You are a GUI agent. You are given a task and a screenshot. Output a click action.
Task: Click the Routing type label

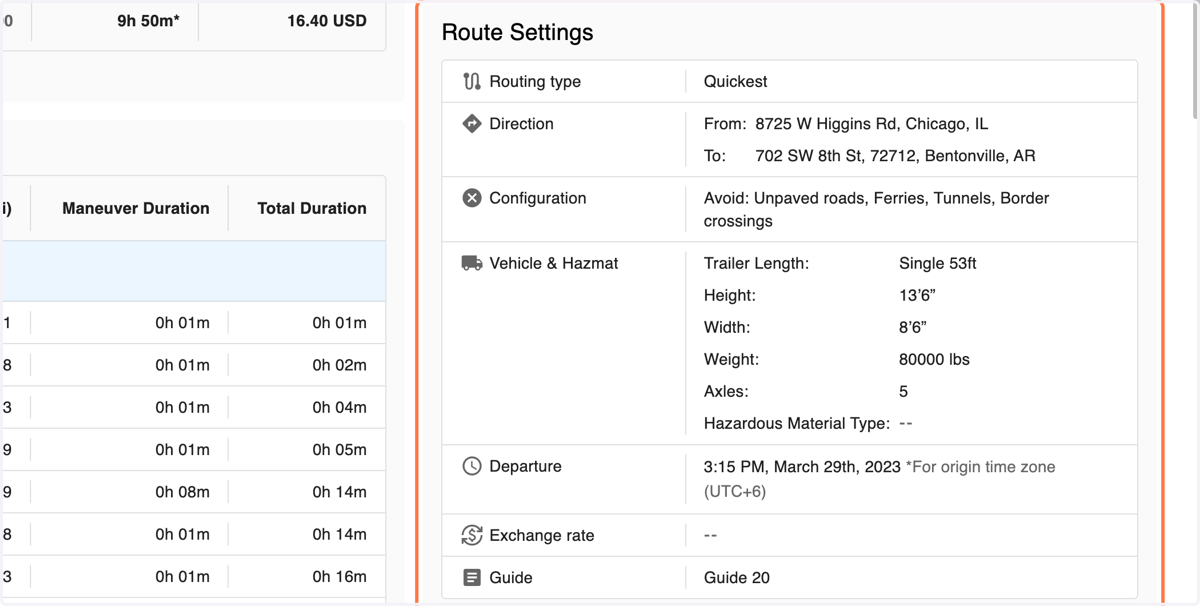(535, 82)
